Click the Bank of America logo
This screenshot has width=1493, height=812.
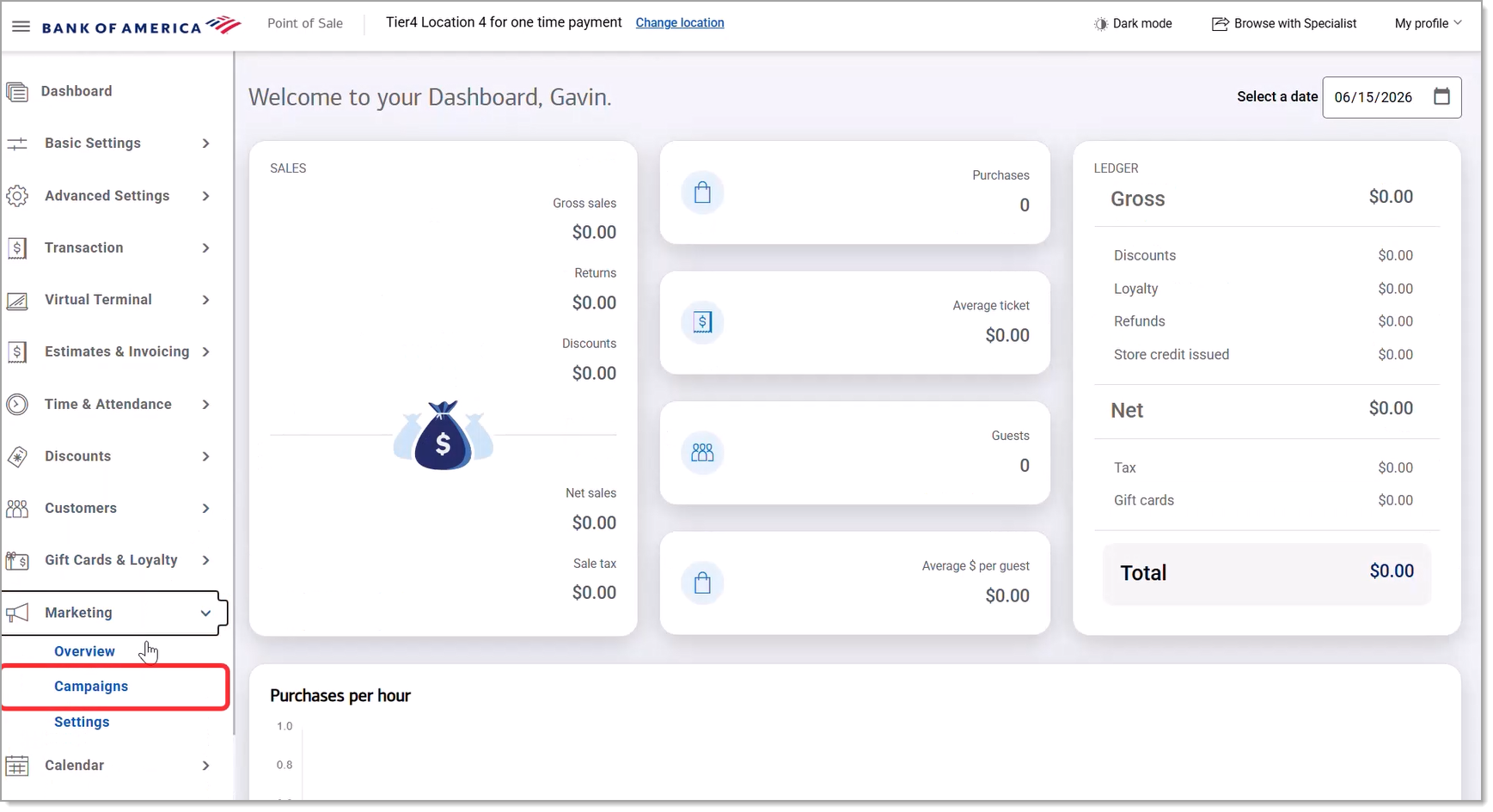141,26
